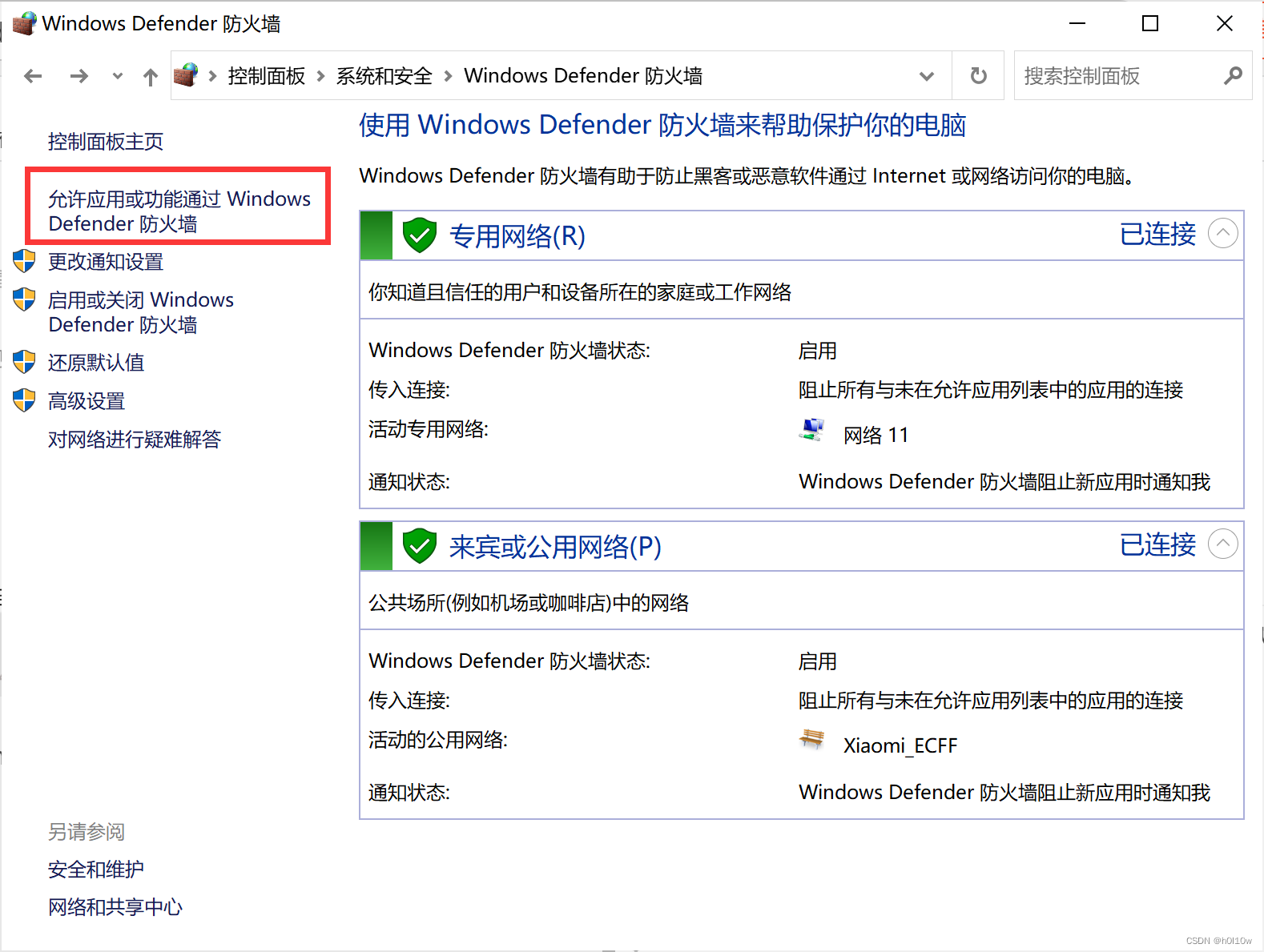Viewport: 1264px width, 952px height.
Task: Click the shield icon beside 更改通知设置
Action: (x=25, y=261)
